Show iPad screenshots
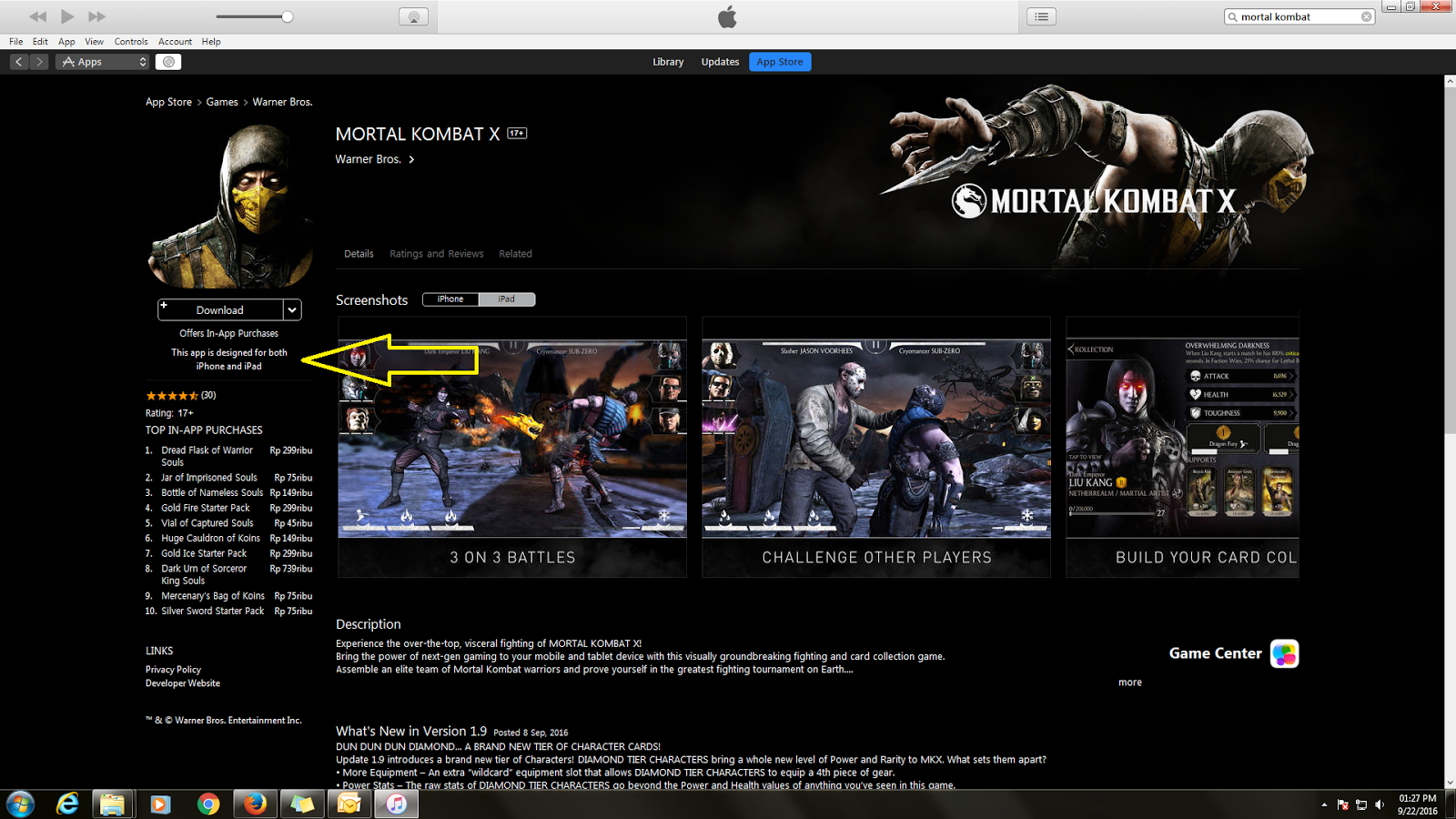This screenshot has height=819, width=1456. click(x=507, y=299)
